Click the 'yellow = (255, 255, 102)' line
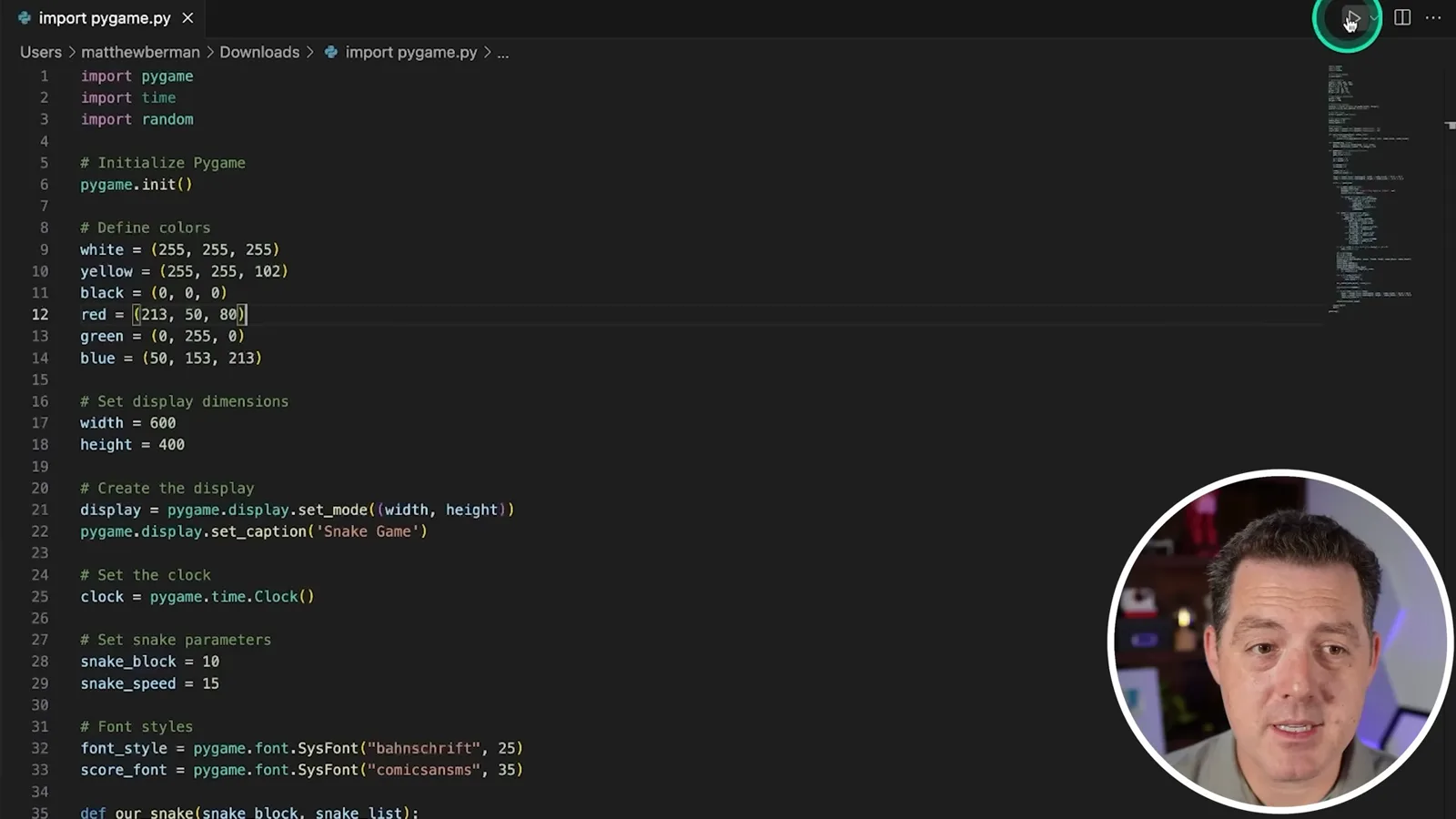Screen dimensions: 1456x819 tap(184, 271)
